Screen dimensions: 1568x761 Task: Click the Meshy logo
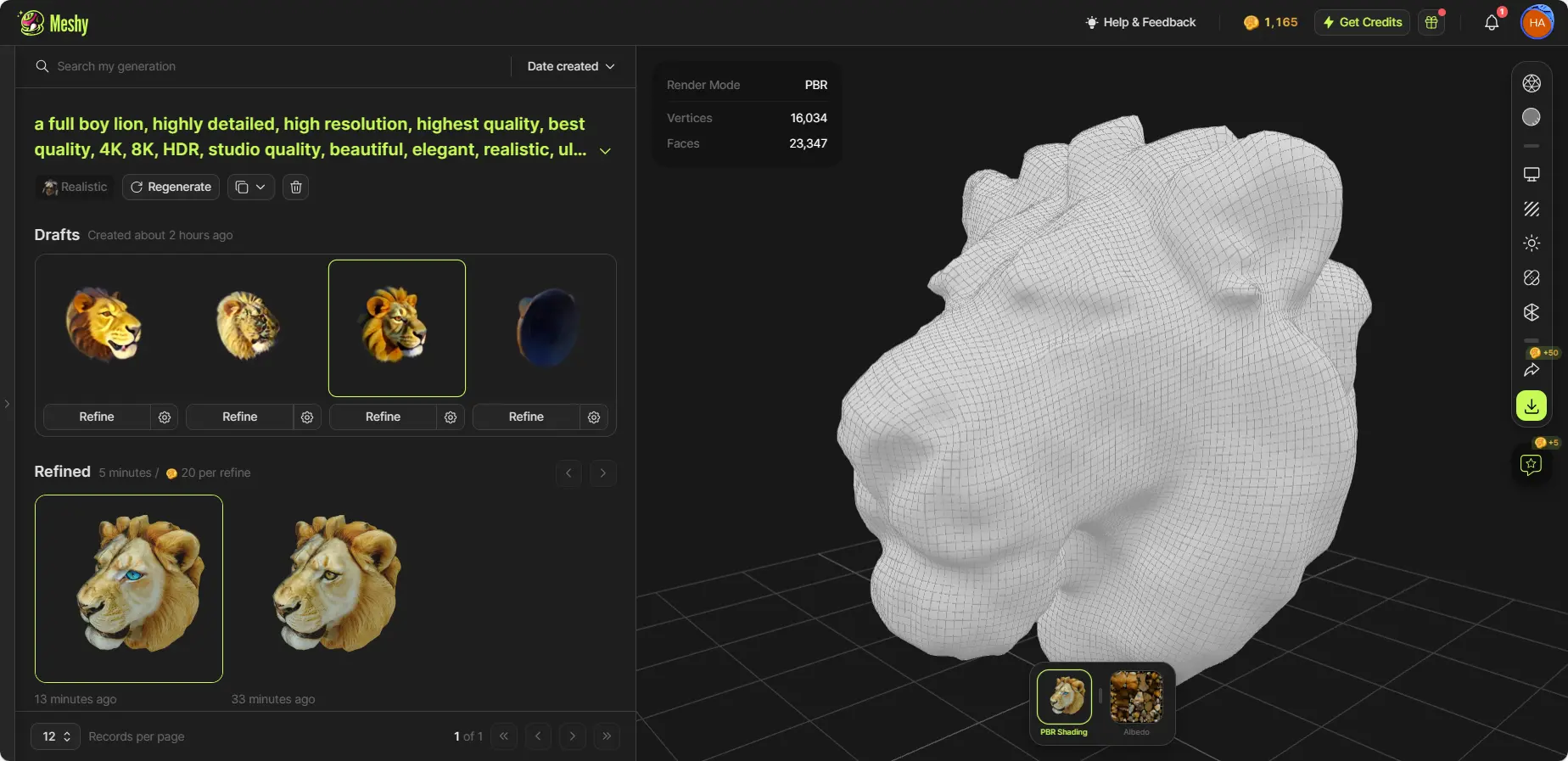[x=53, y=23]
